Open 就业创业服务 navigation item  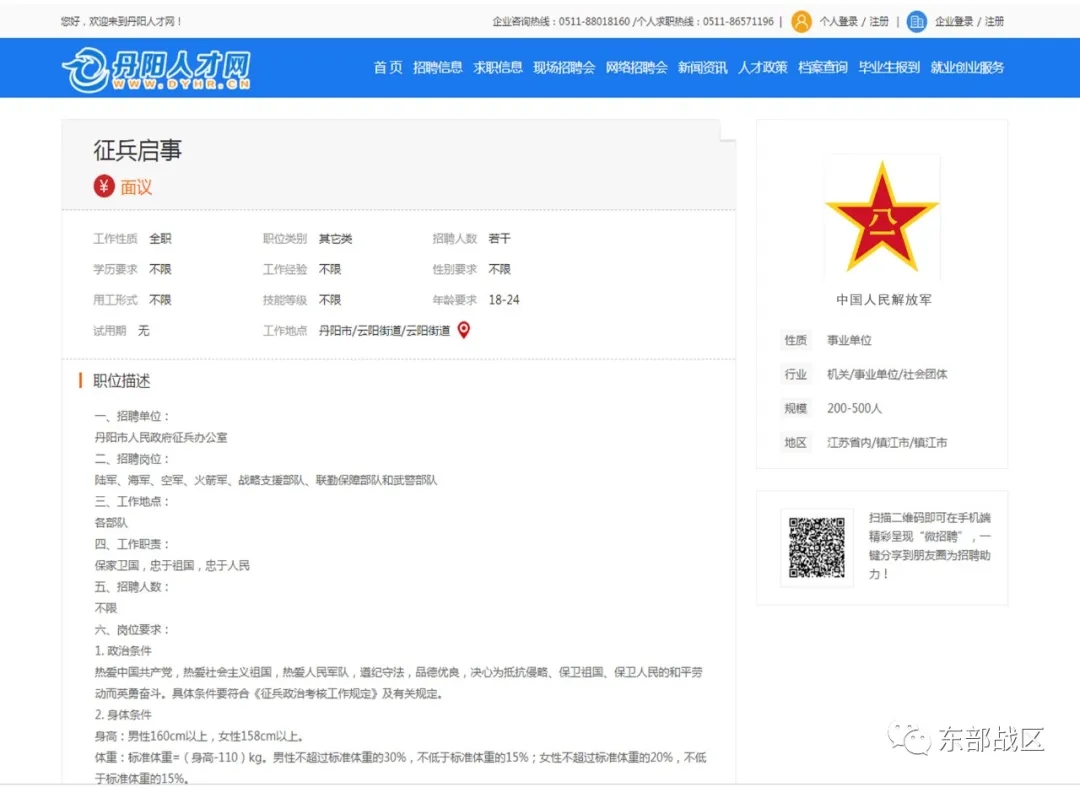coord(967,68)
